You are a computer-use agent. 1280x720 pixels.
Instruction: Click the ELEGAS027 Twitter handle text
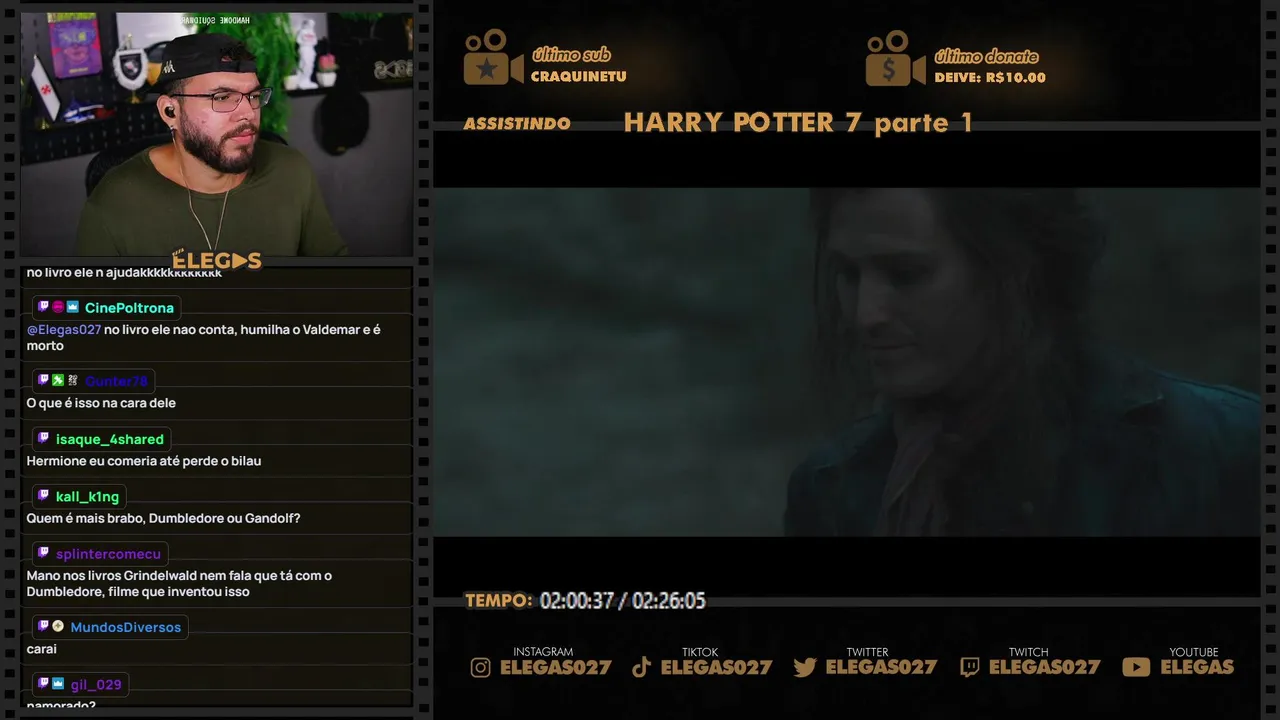click(881, 667)
